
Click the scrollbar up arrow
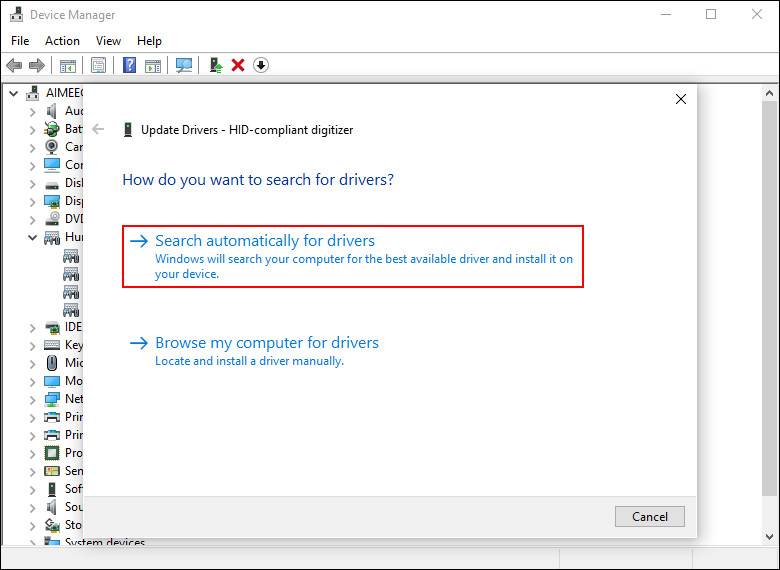(x=770, y=93)
